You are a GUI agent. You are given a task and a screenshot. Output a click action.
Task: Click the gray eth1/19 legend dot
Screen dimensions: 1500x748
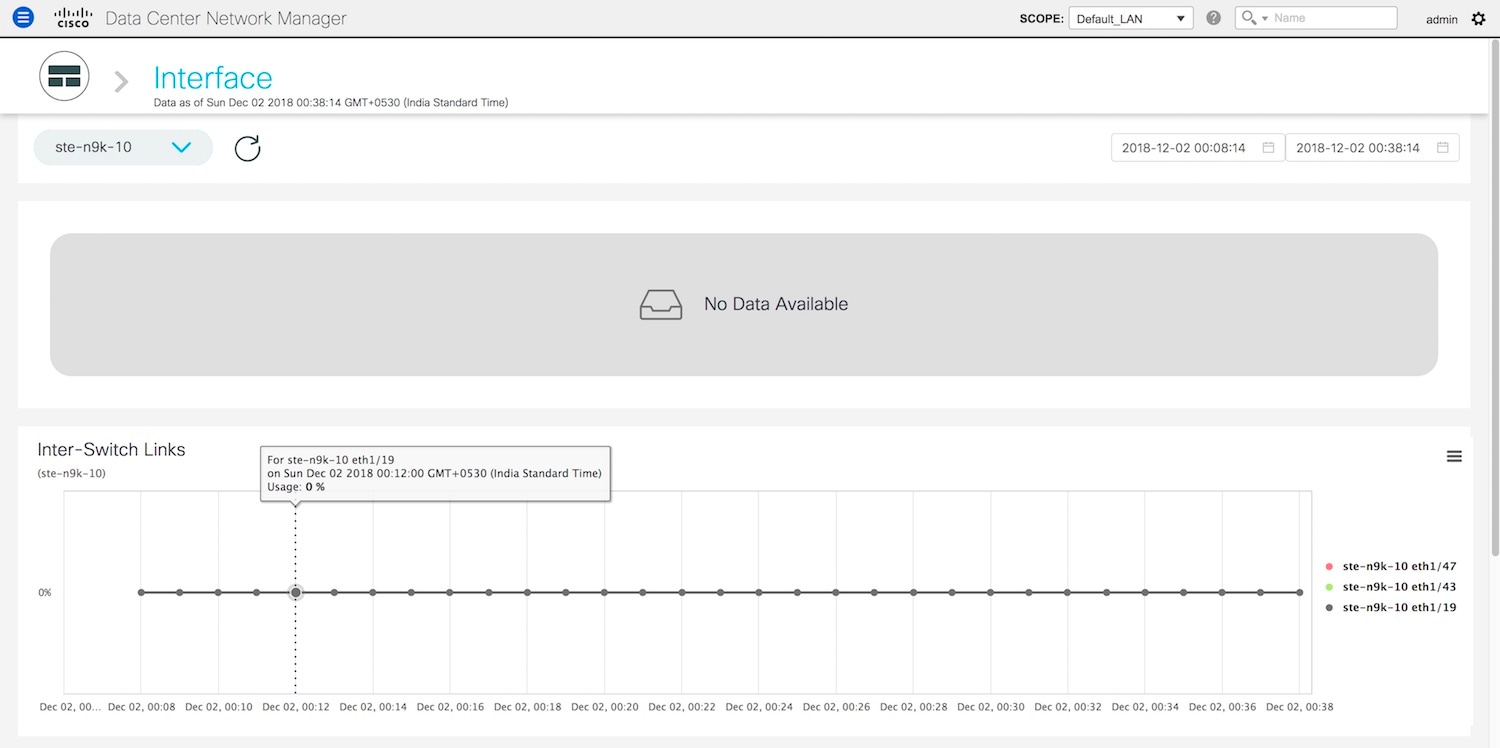[1329, 607]
